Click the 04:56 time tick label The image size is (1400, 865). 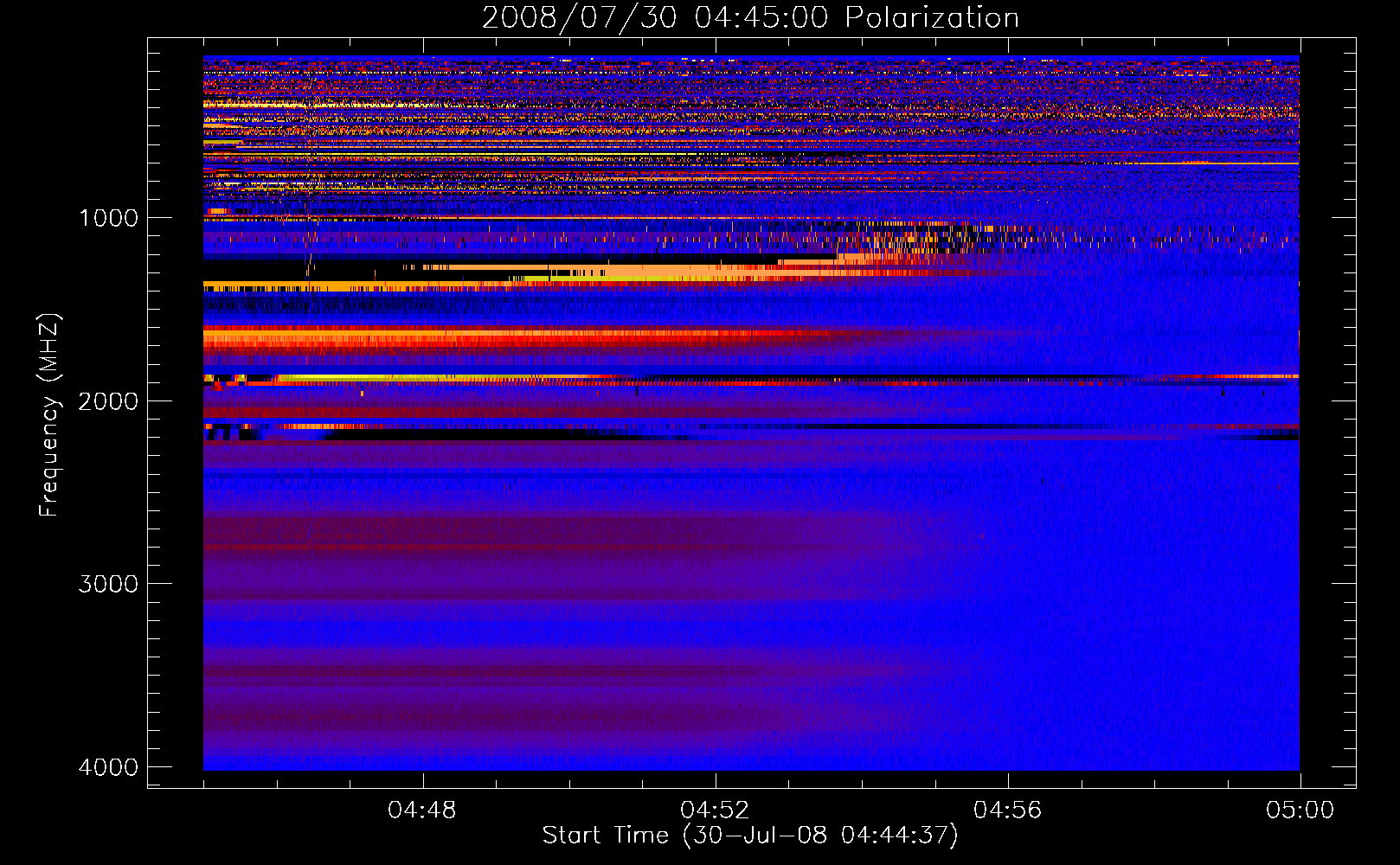tap(1008, 811)
